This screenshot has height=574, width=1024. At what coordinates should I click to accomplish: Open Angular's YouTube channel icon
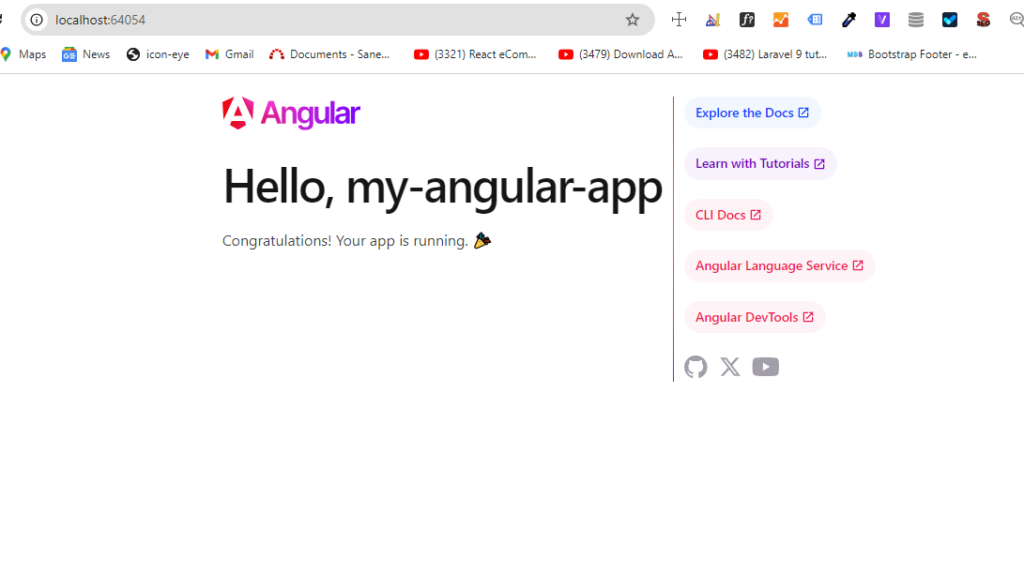(x=765, y=367)
